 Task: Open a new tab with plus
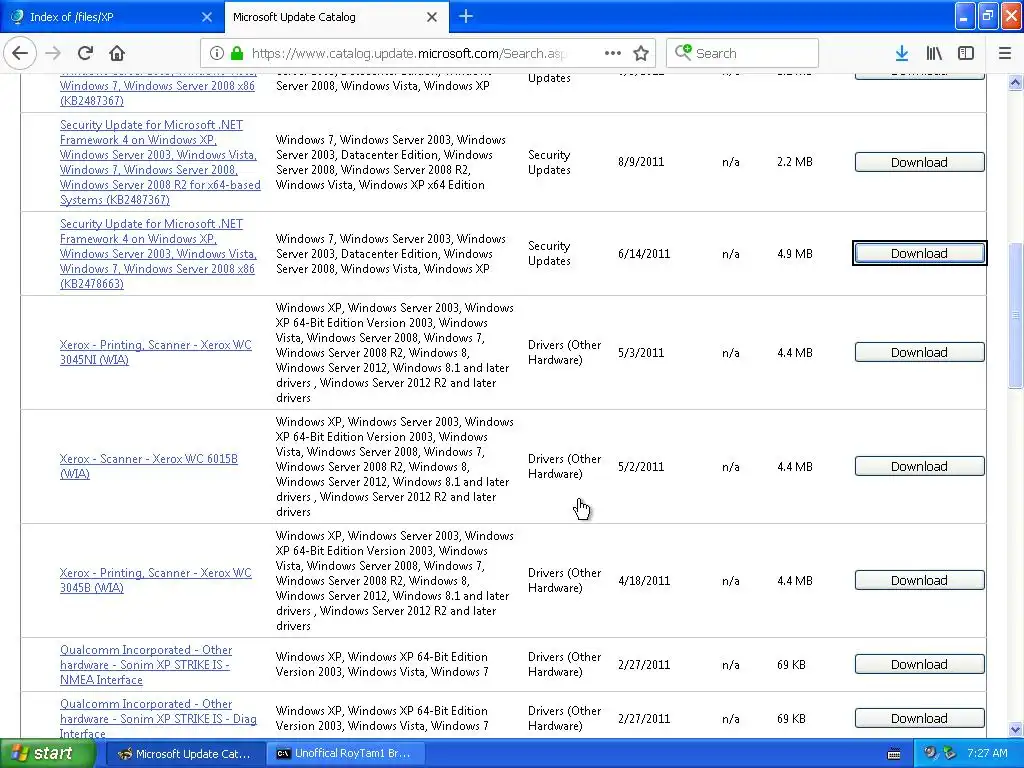click(466, 16)
